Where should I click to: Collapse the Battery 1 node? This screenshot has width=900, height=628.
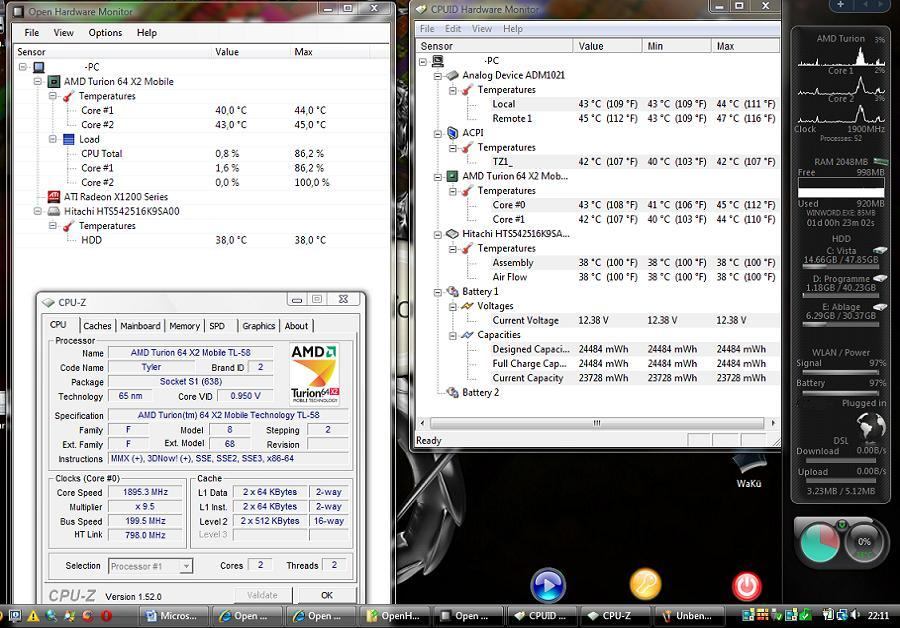[x=437, y=292]
